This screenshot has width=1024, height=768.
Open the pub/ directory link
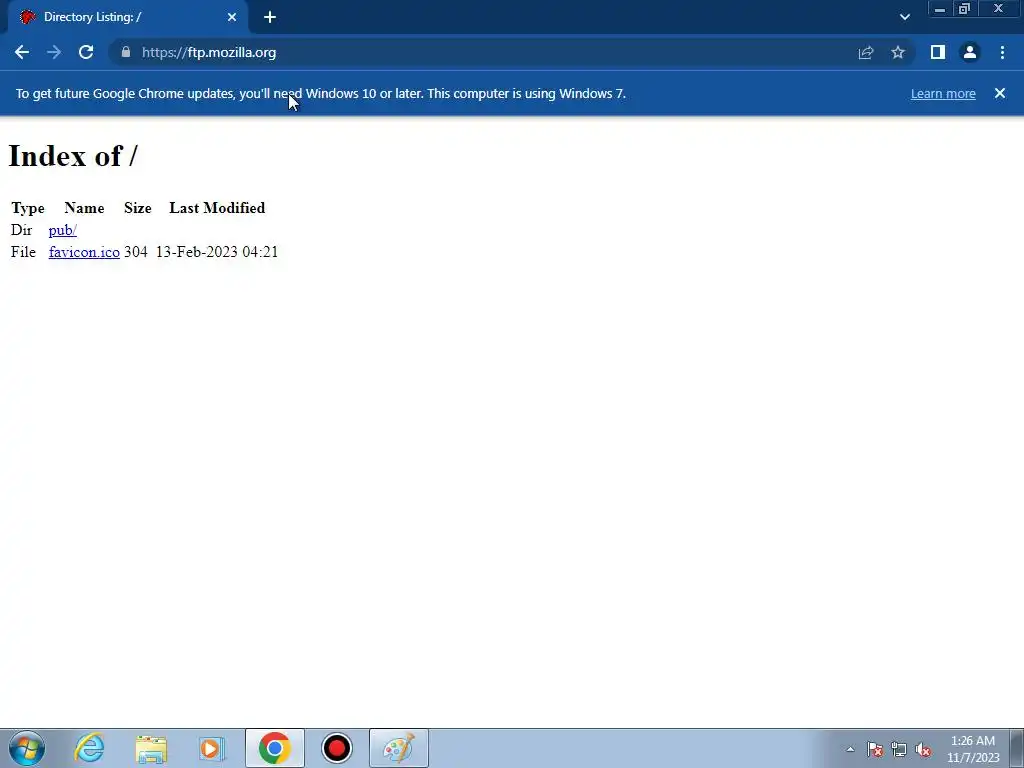63,230
